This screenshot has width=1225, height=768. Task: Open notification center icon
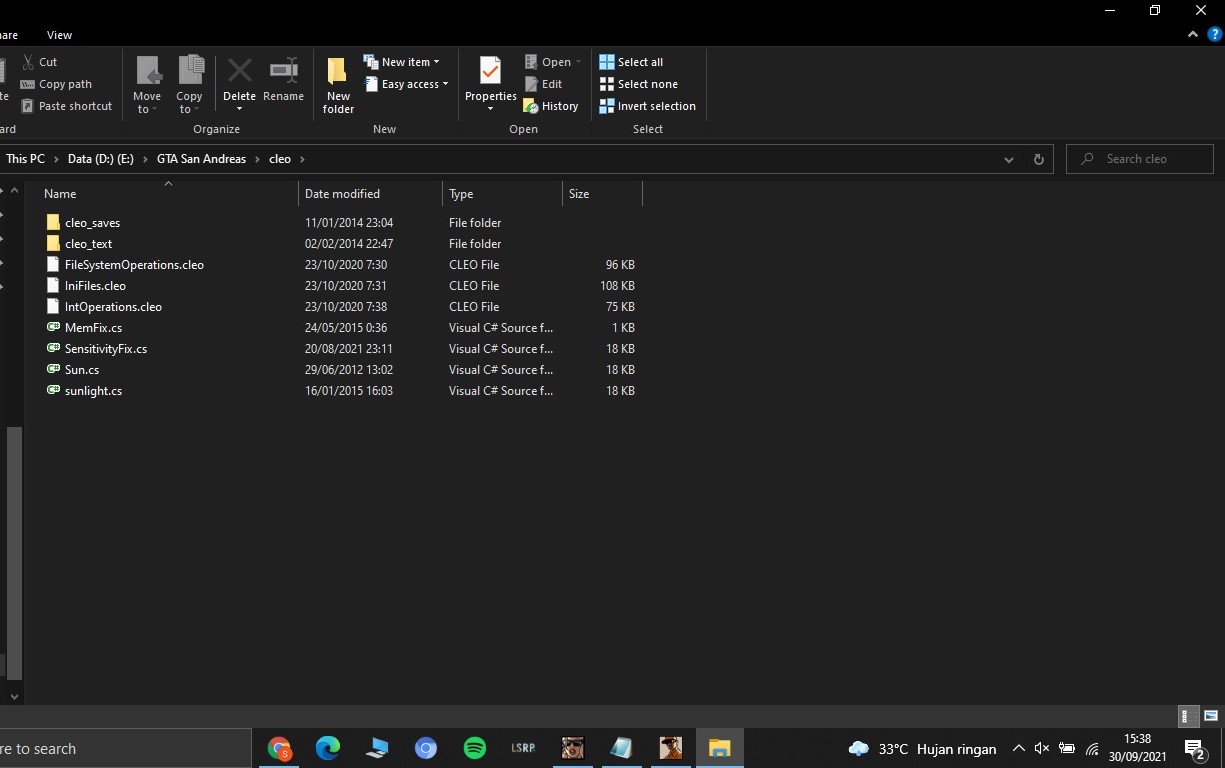tap(1194, 749)
